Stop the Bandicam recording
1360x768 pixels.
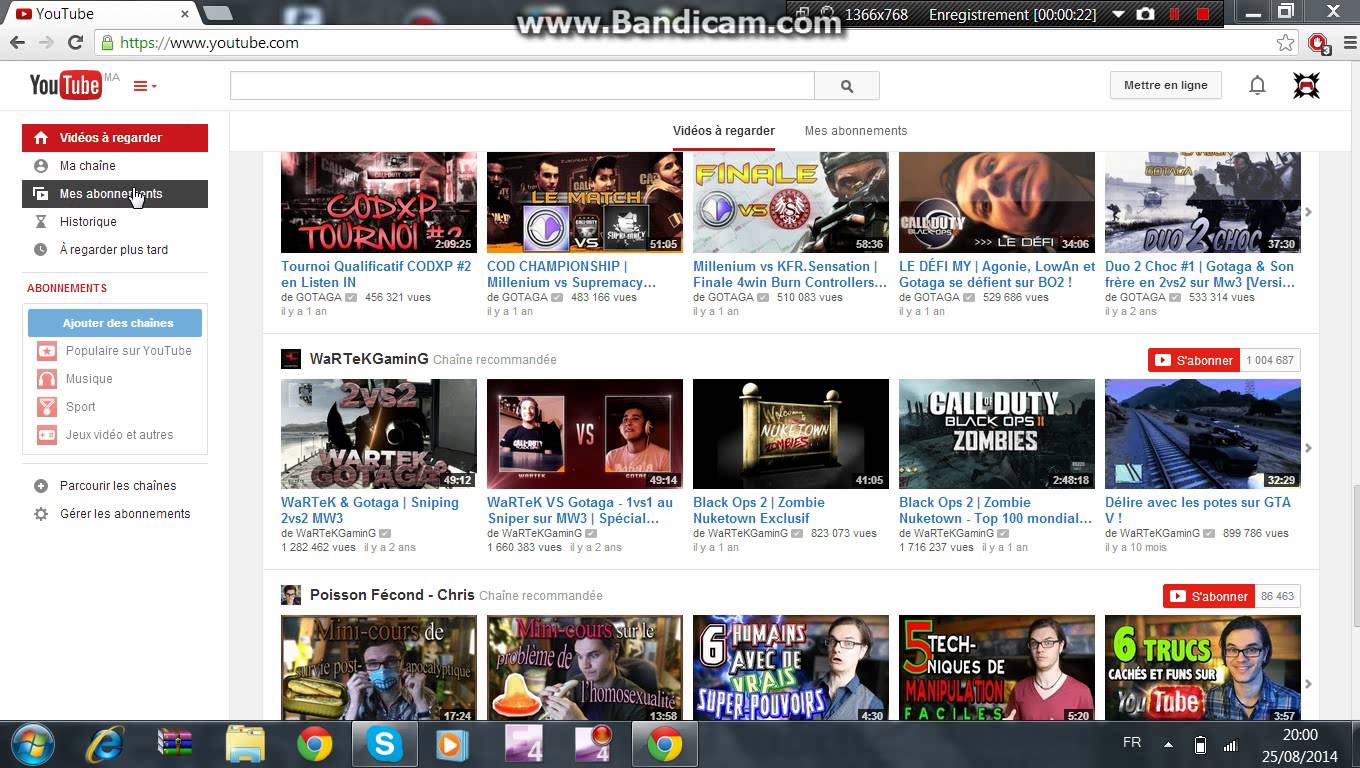click(x=1203, y=14)
